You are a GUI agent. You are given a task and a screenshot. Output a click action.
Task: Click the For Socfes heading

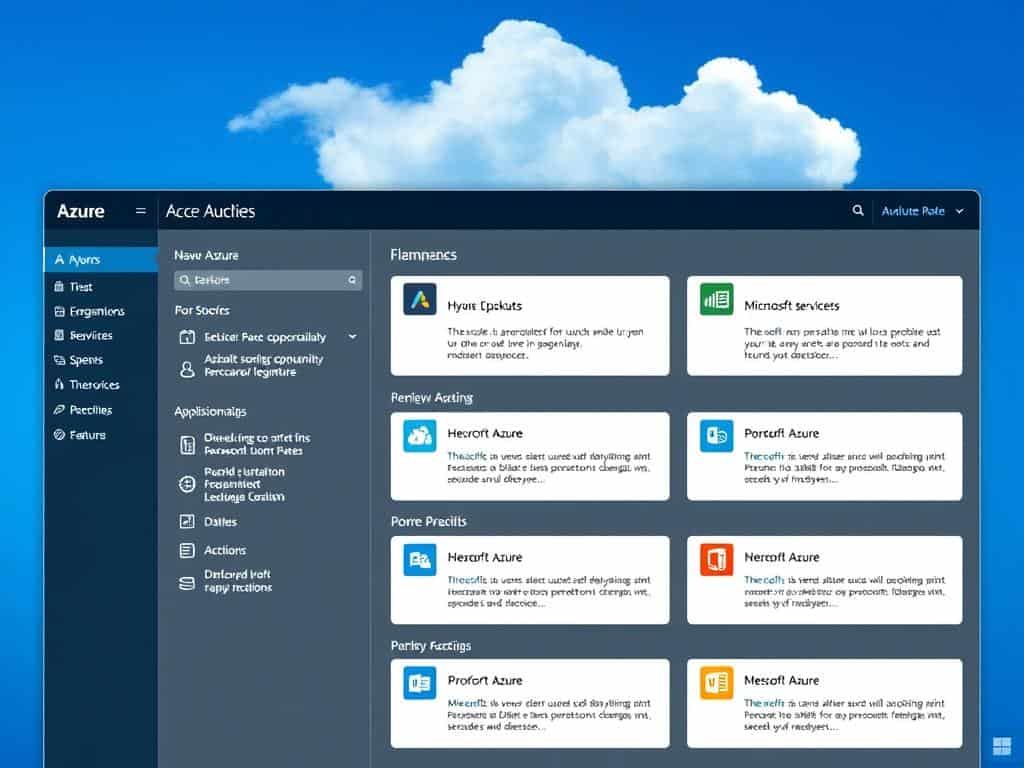point(202,311)
